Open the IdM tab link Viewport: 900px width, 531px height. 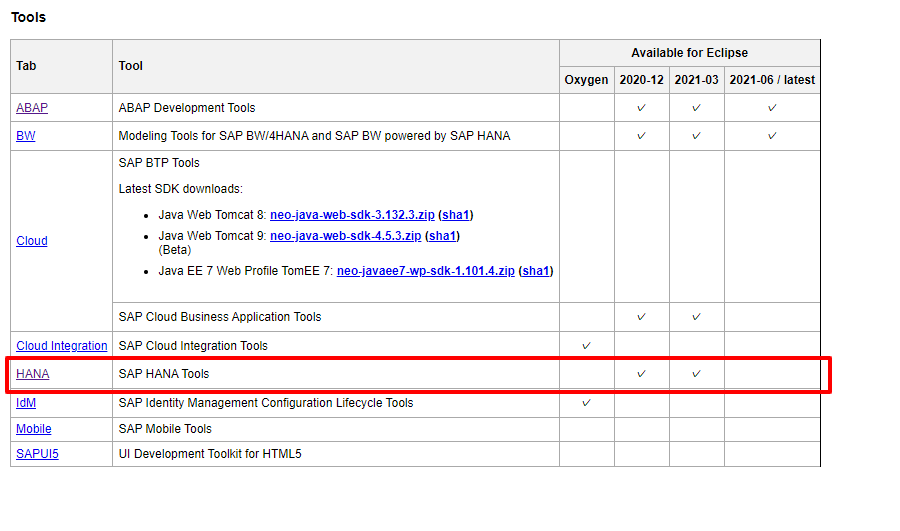(26, 403)
